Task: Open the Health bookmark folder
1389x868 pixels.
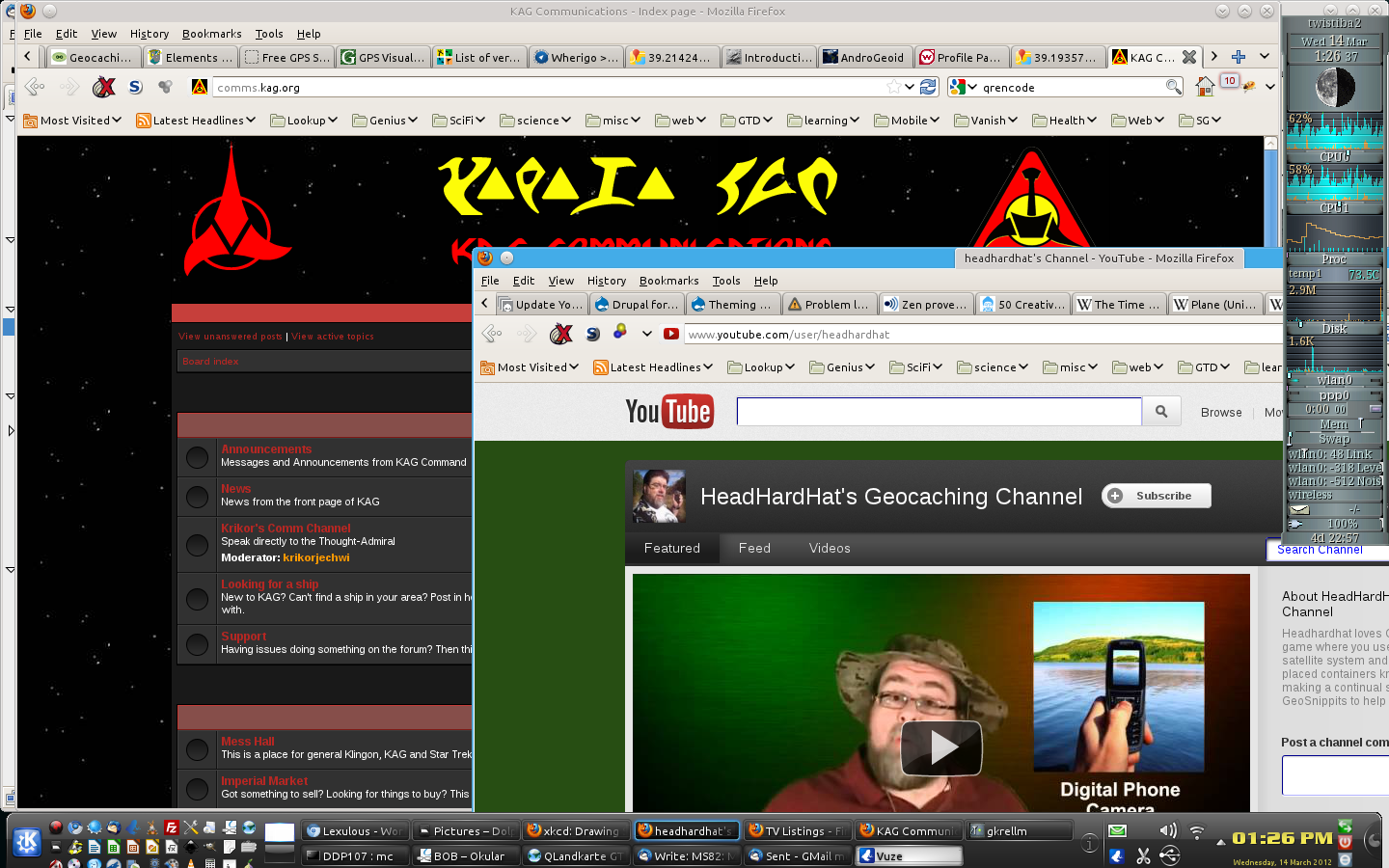Action: tap(1065, 121)
